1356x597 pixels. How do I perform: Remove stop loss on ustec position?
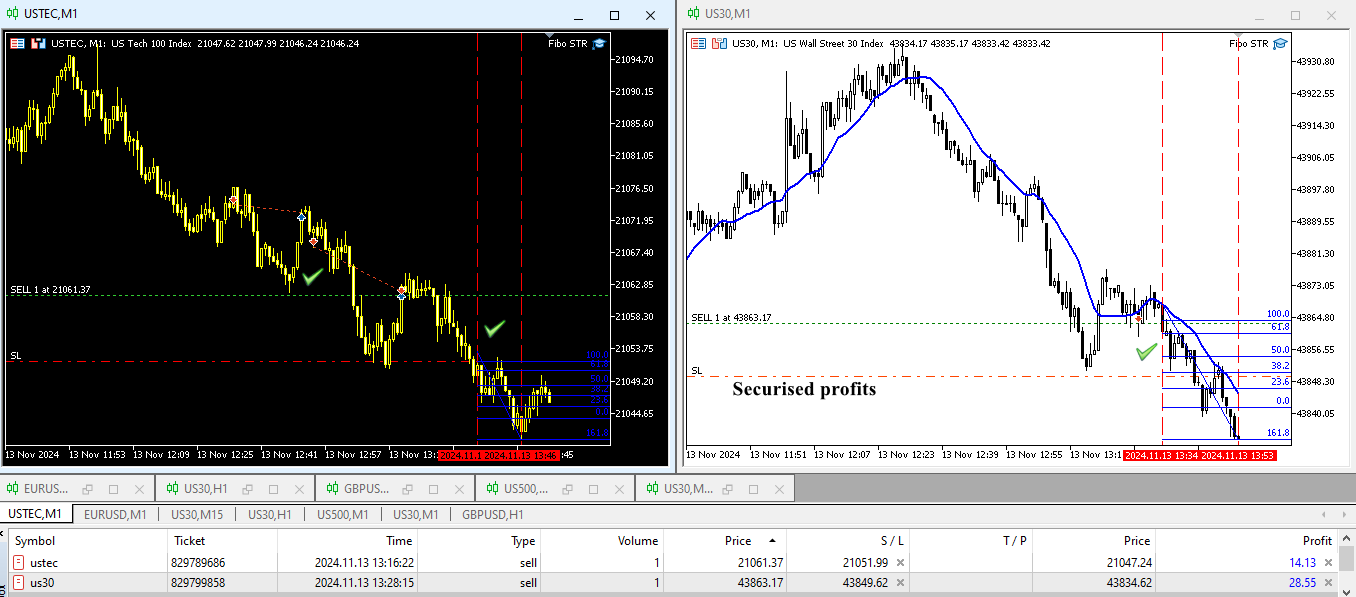coord(900,563)
